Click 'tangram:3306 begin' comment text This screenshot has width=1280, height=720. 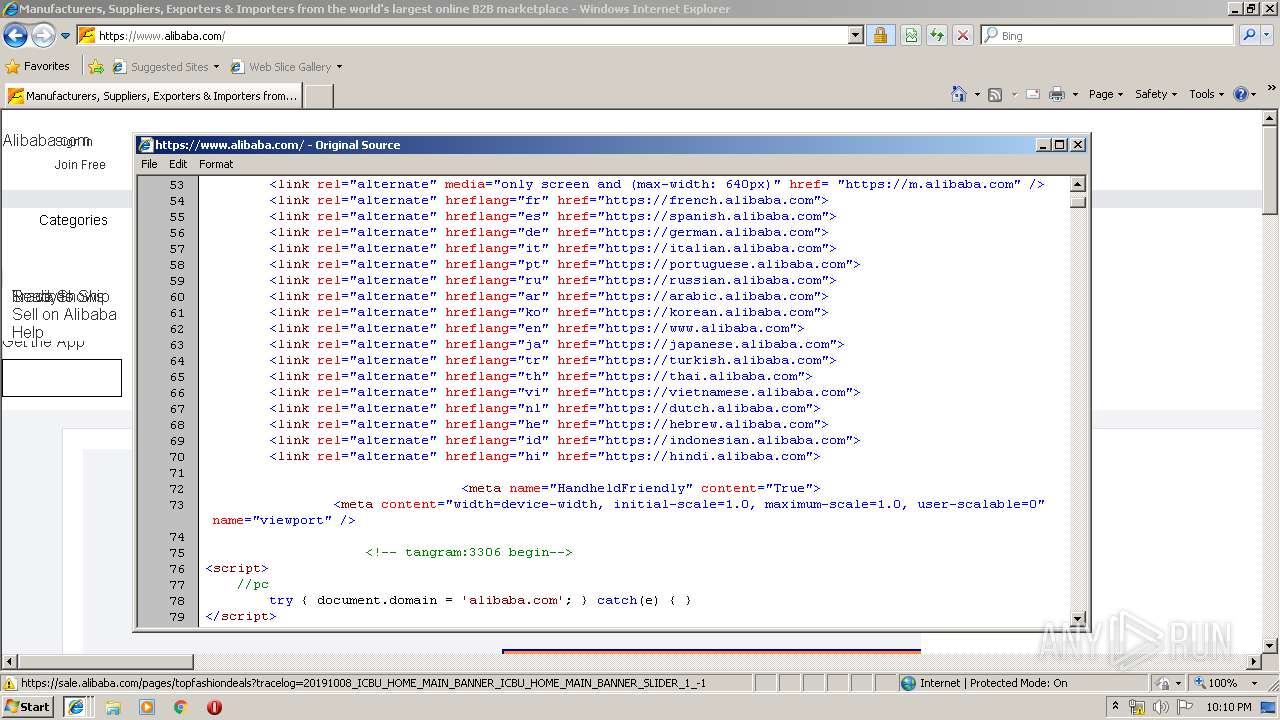469,552
